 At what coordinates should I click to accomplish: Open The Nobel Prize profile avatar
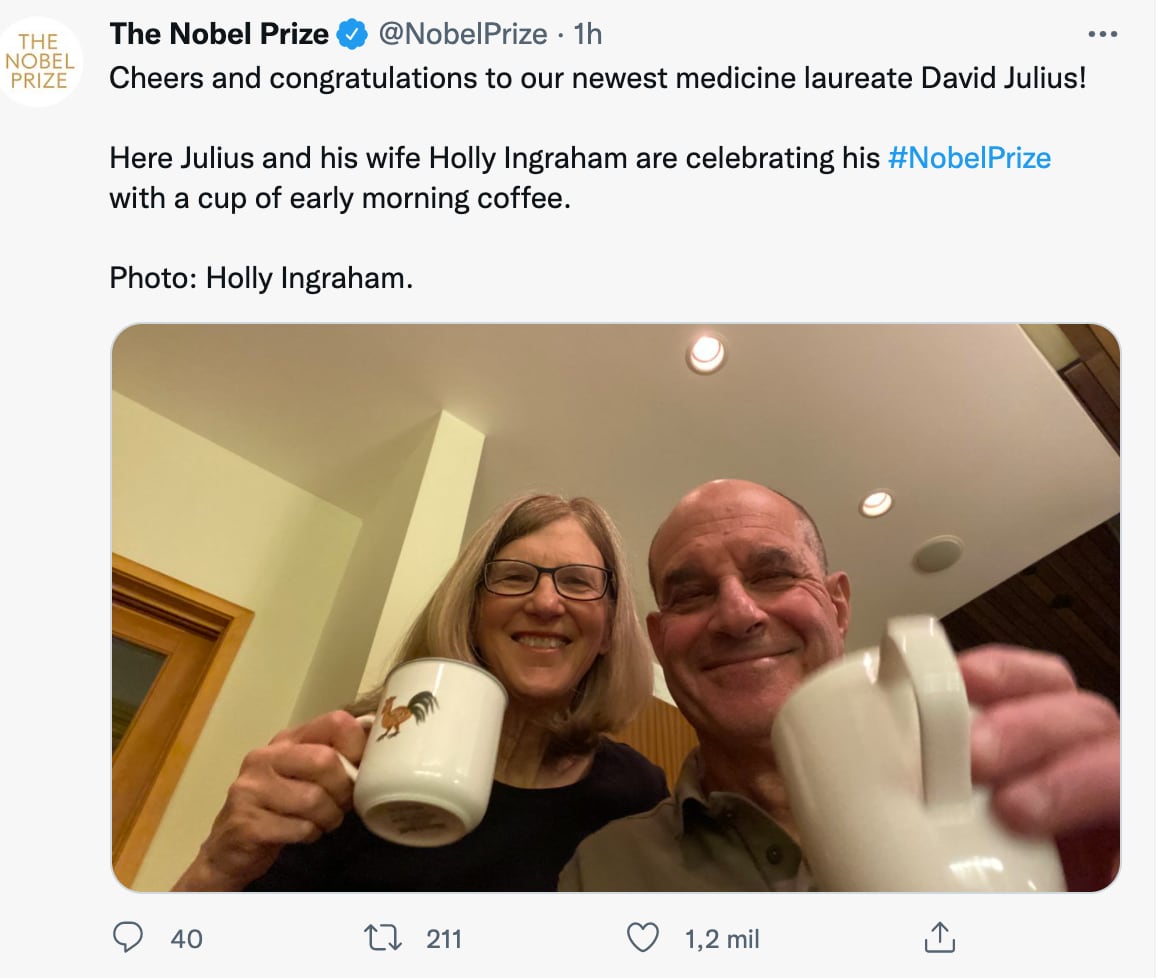(41, 61)
